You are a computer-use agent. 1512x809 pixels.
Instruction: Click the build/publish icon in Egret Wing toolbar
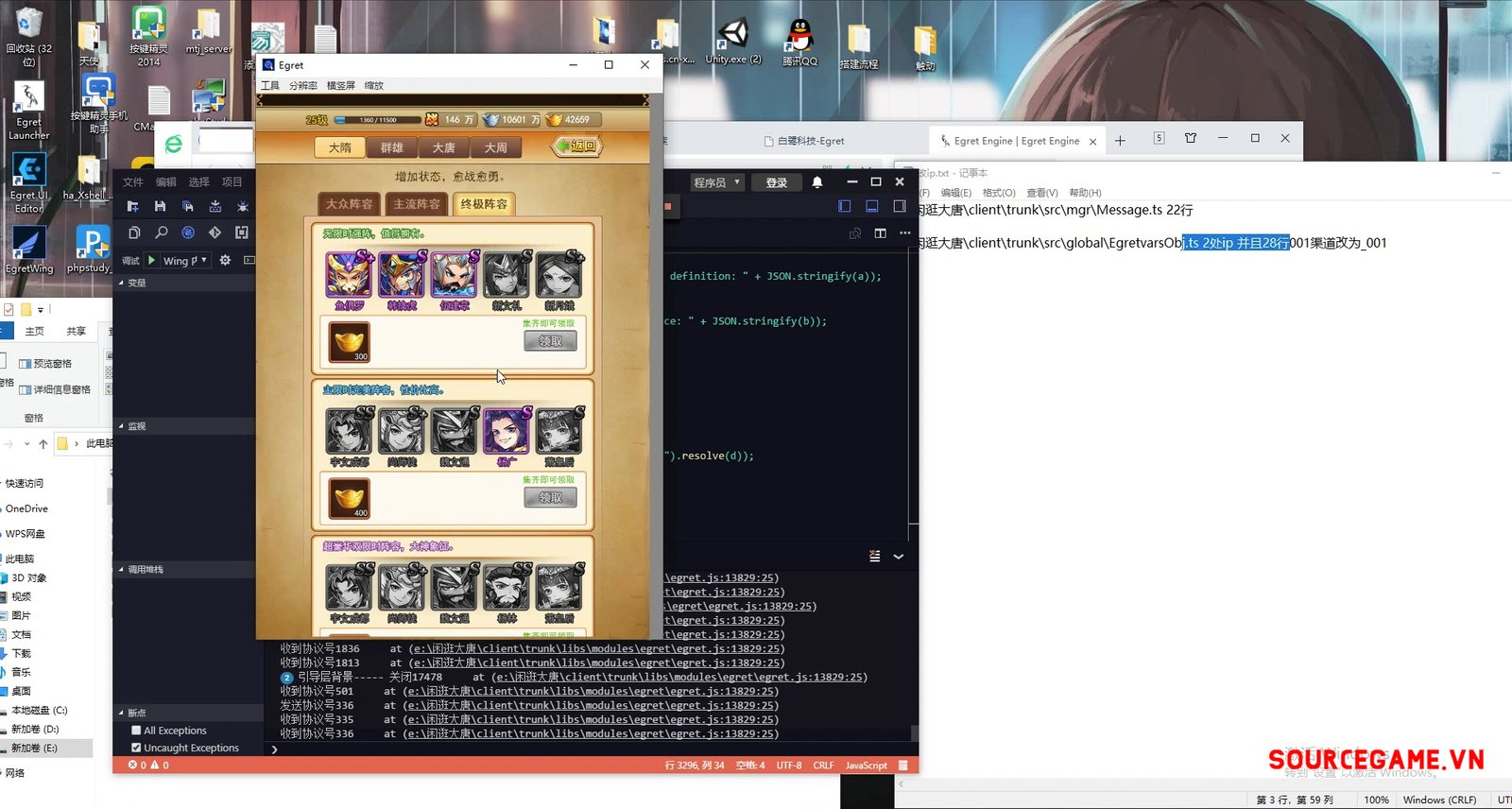click(215, 206)
